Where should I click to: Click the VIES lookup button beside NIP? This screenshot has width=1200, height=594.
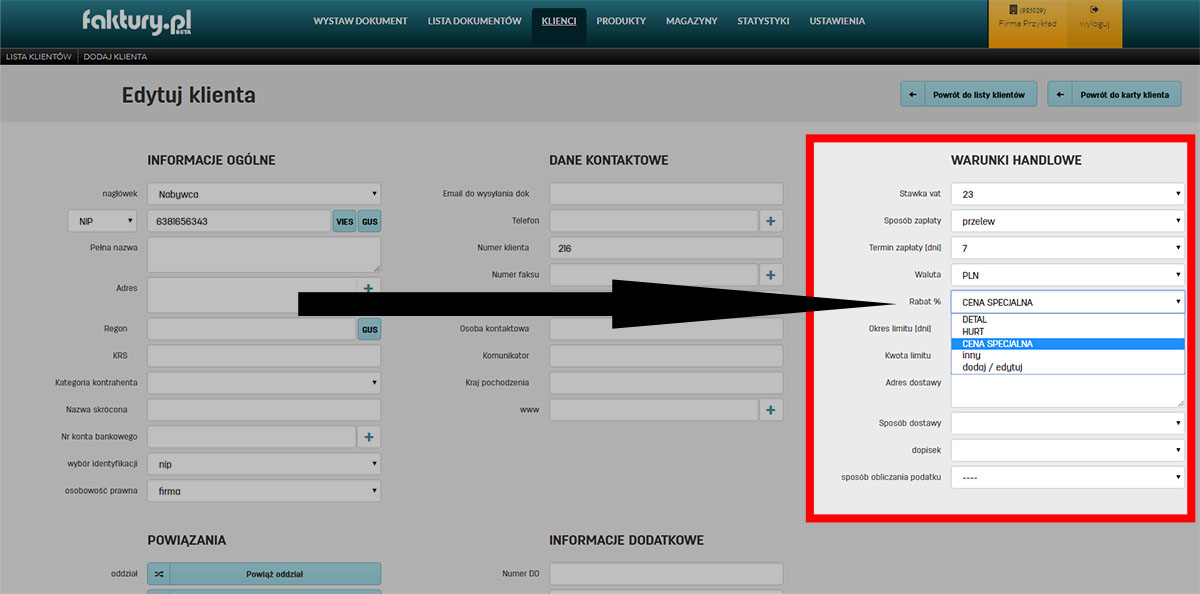tap(345, 221)
